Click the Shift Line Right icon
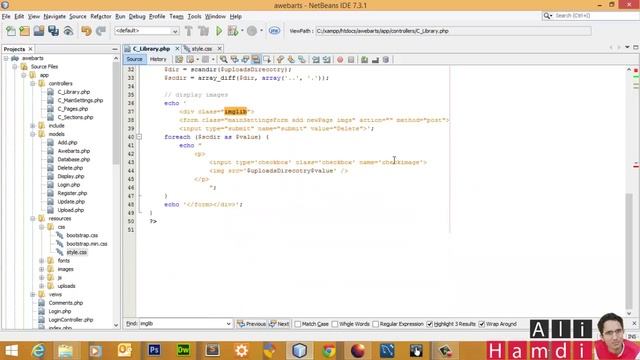The height and width of the screenshot is (360, 640). click(327, 60)
